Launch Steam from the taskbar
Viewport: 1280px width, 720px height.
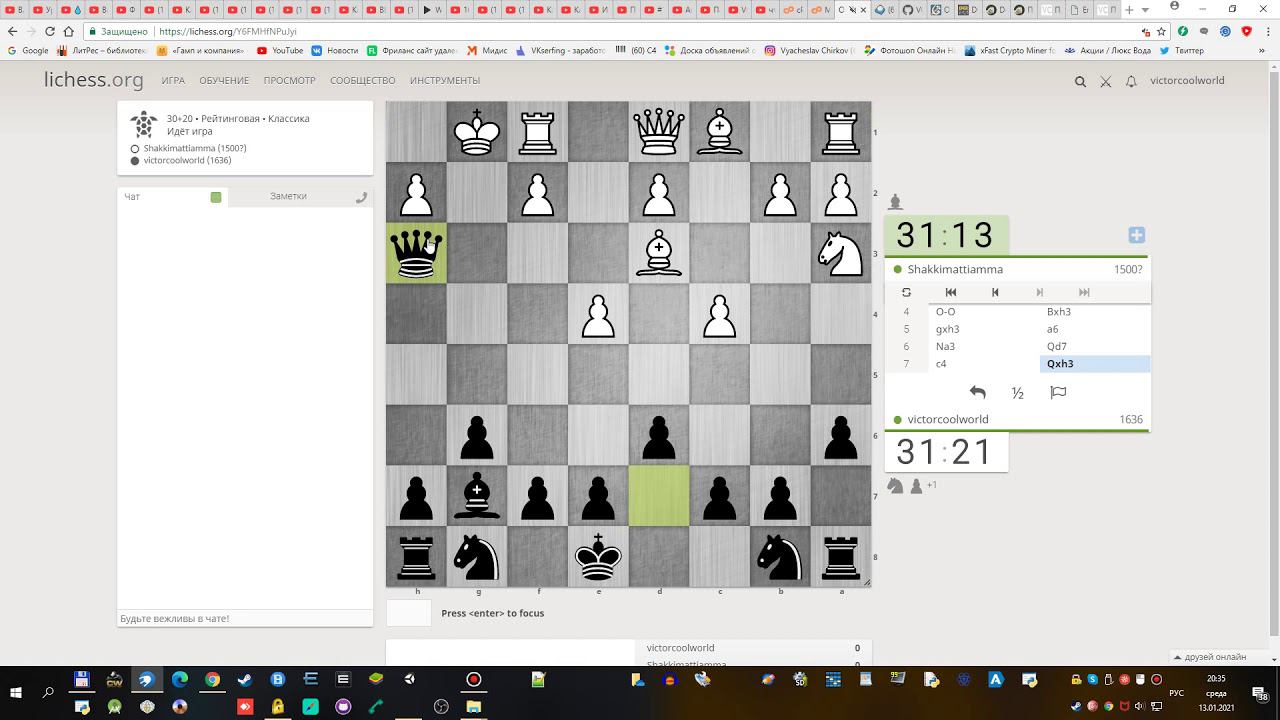pos(245,680)
